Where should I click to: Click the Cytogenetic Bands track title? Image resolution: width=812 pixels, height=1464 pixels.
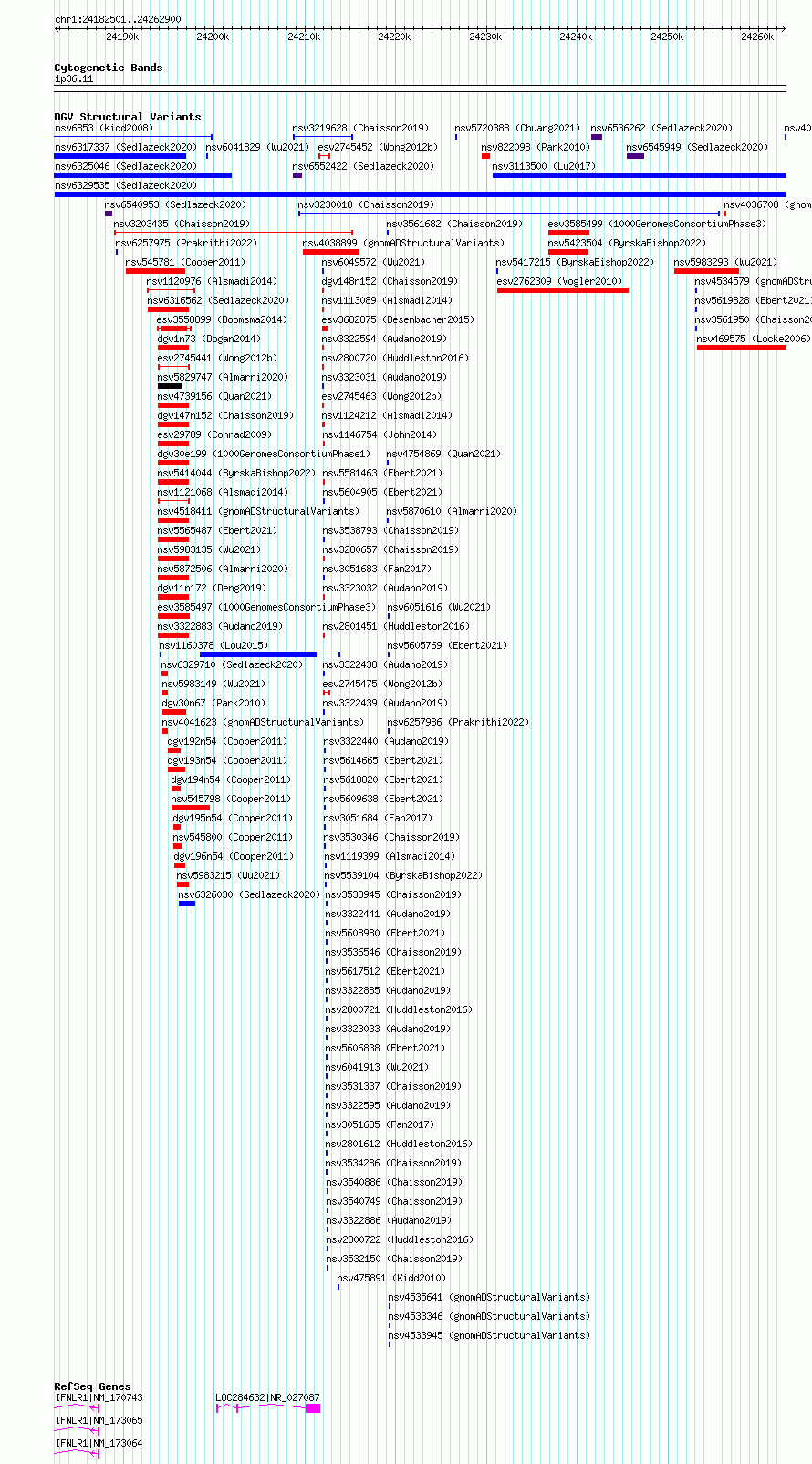point(109,68)
